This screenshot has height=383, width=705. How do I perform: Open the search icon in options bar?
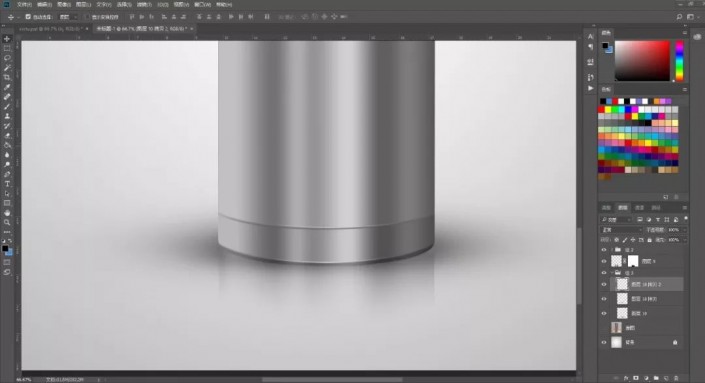pyautogui.click(x=679, y=17)
